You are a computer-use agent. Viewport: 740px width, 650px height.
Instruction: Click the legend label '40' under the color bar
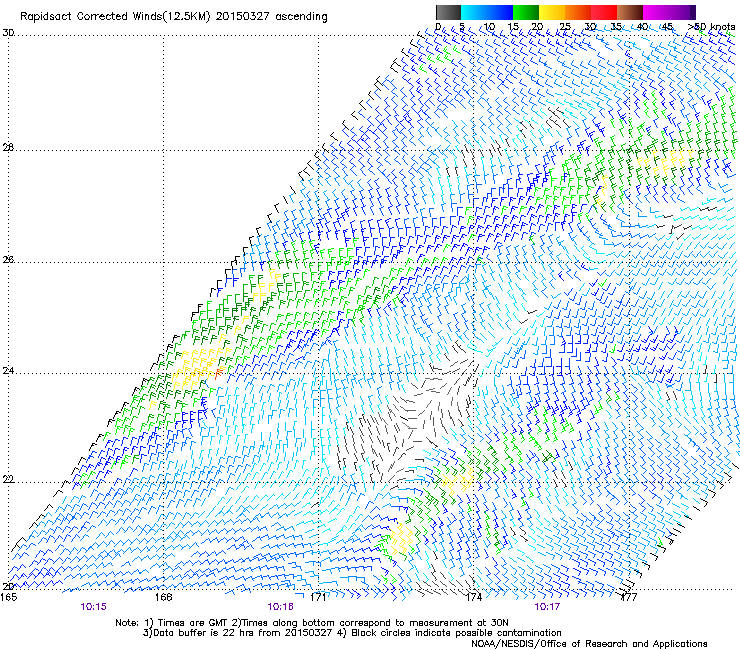[642, 27]
